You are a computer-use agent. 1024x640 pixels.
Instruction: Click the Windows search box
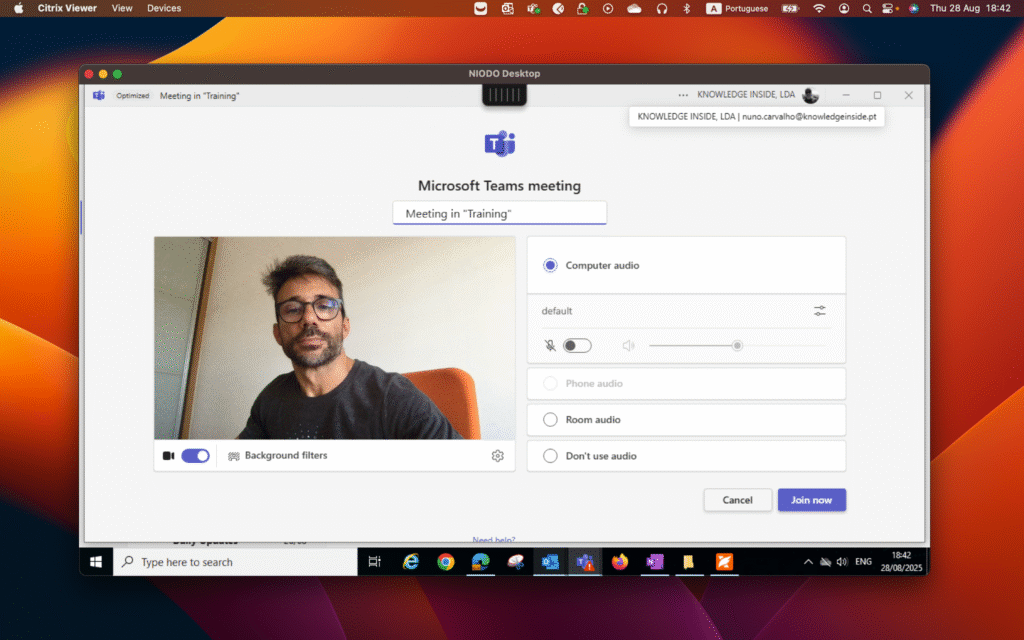coord(236,562)
